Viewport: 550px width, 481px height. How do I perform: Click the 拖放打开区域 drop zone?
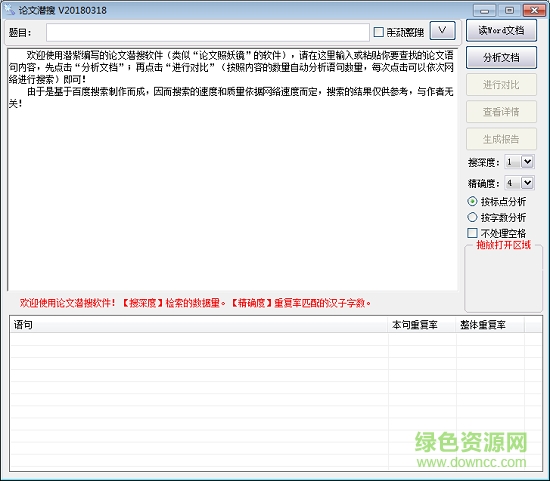(503, 279)
